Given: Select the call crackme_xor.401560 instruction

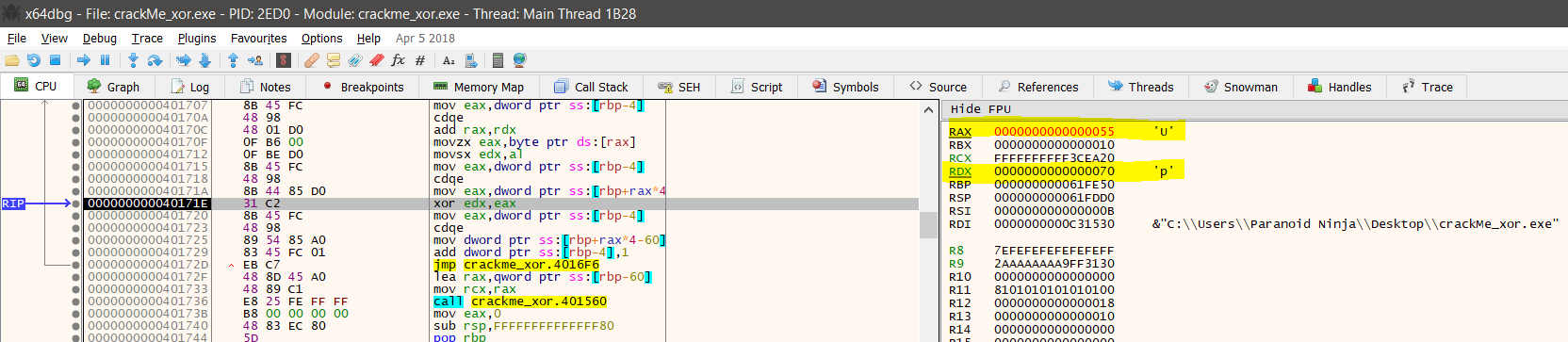Looking at the screenshot, I should pyautogui.click(x=520, y=301).
